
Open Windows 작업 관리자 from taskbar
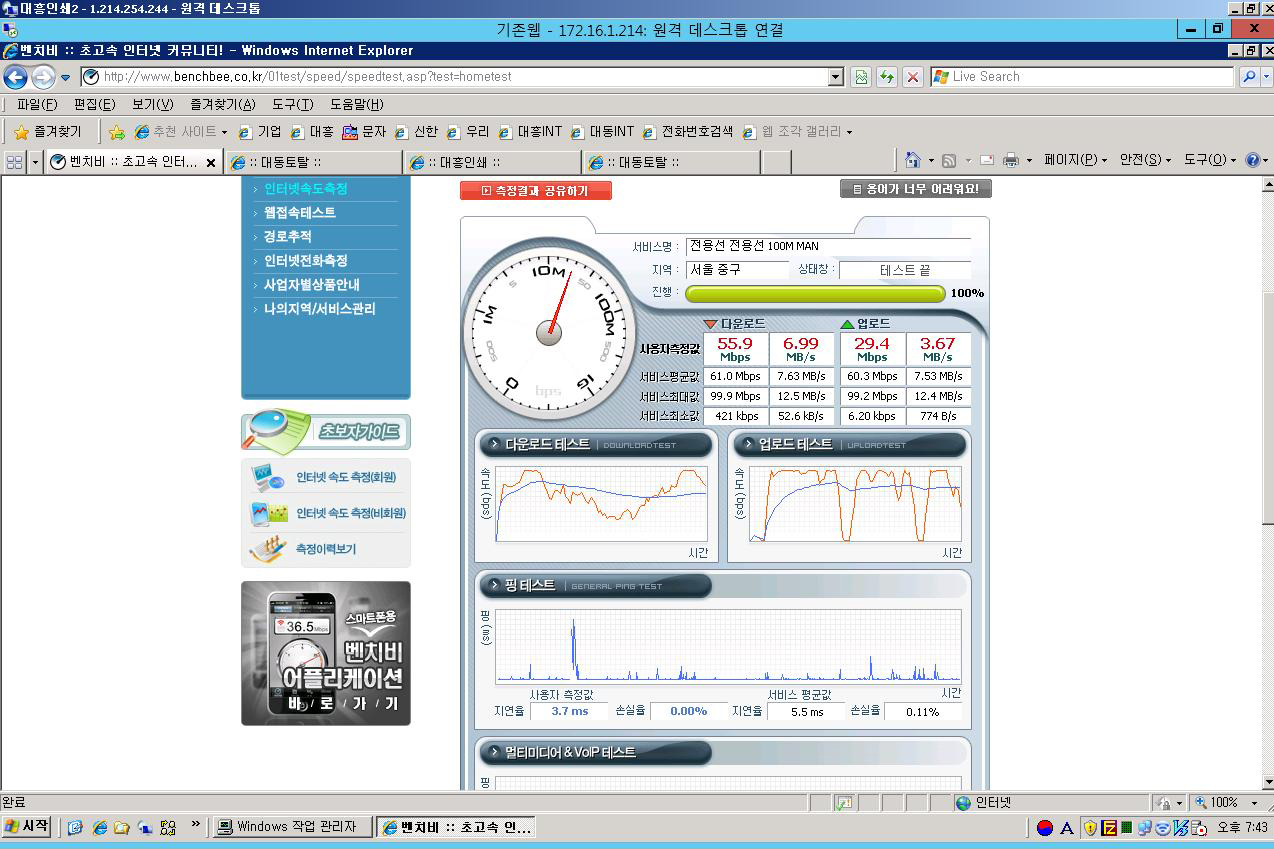(x=292, y=827)
